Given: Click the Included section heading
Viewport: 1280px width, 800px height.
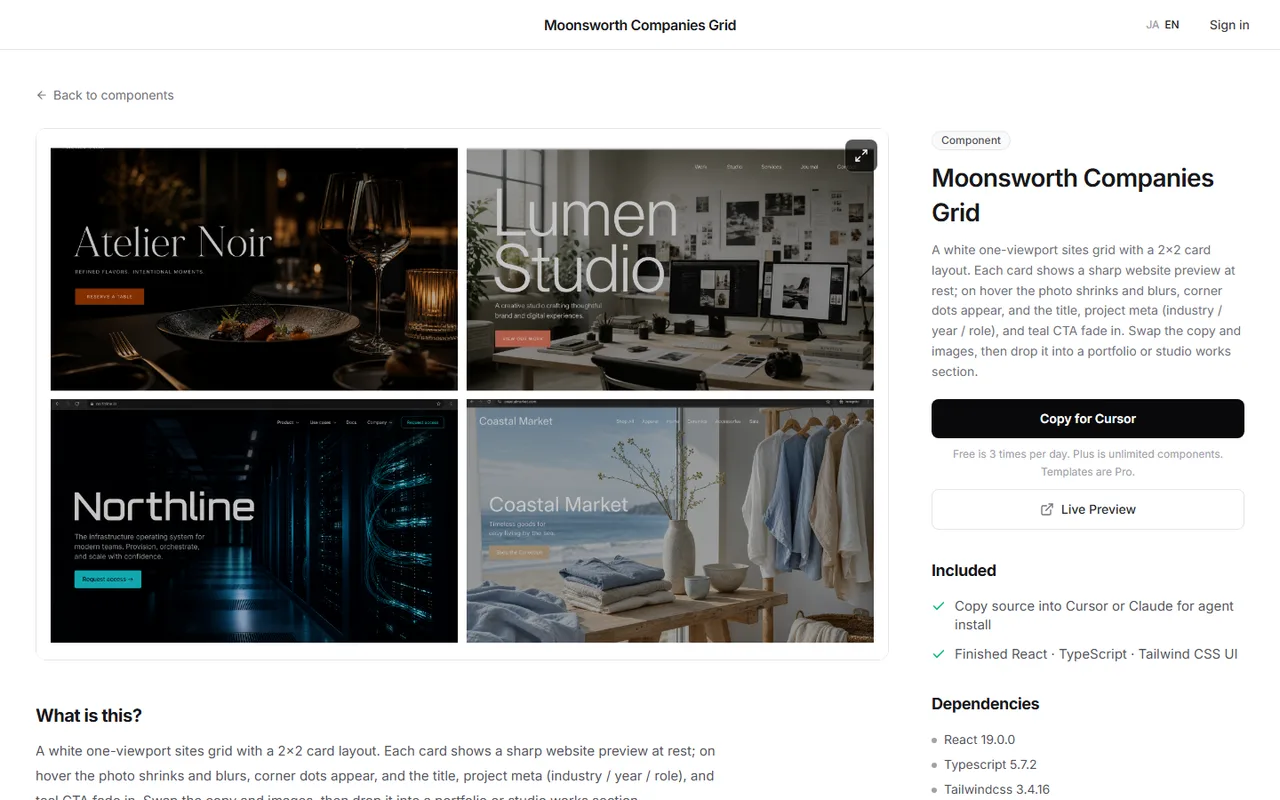Looking at the screenshot, I should (964, 571).
